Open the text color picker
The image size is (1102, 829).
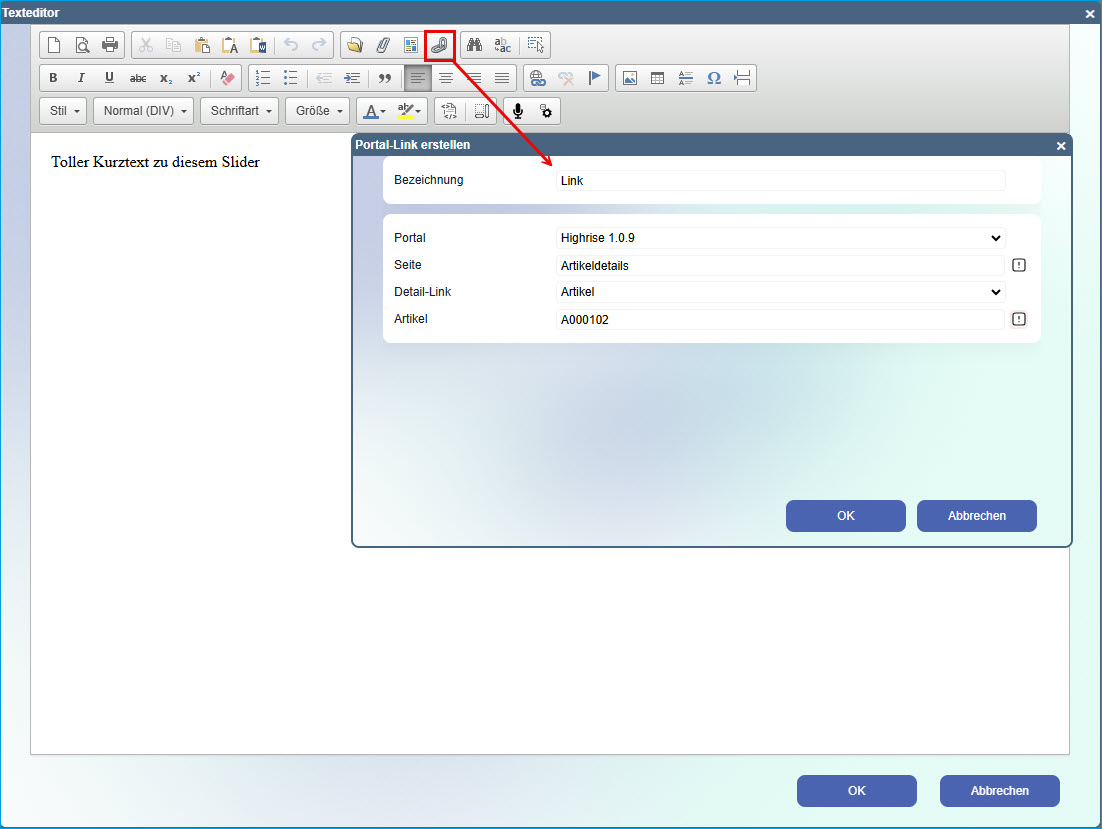coord(375,111)
